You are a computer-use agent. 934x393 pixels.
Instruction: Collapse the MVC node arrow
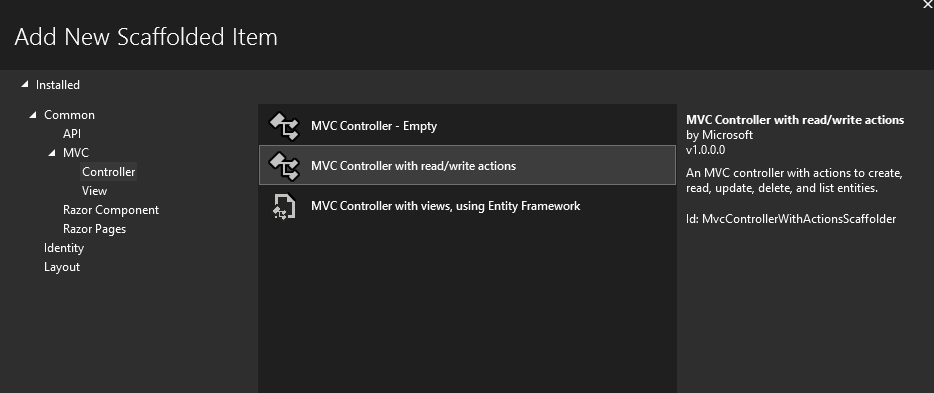pyautogui.click(x=52, y=152)
